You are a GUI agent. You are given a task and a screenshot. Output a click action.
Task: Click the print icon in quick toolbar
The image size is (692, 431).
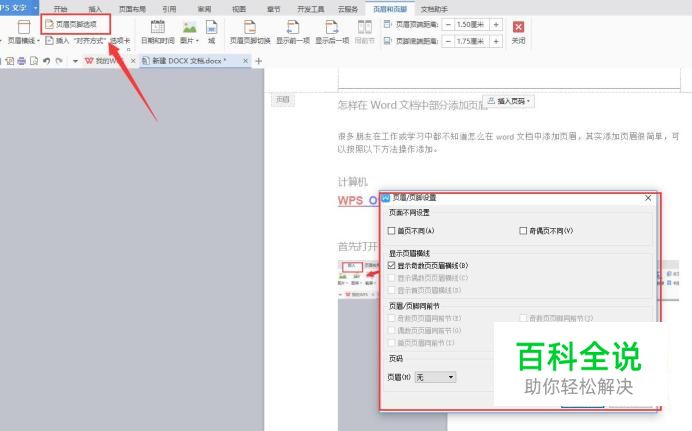(x=21, y=61)
